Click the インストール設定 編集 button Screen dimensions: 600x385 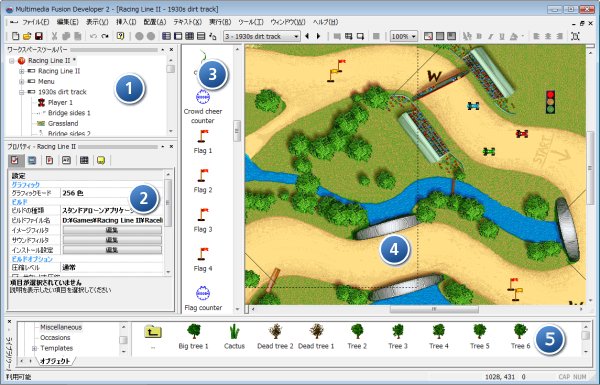point(112,250)
